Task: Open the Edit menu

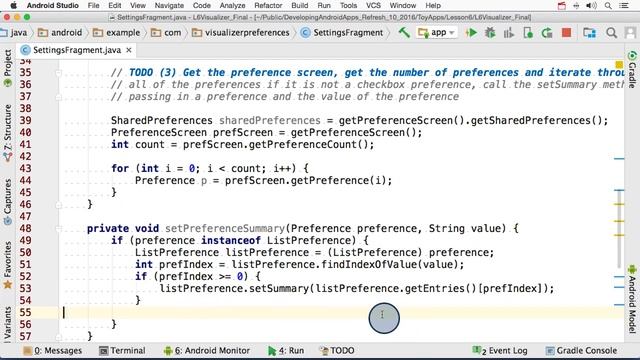Action: [x=115, y=5]
